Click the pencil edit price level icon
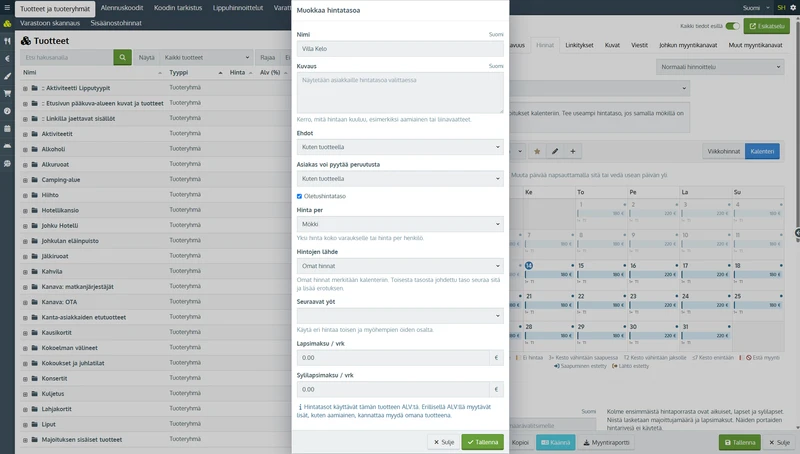The image size is (800, 454). (x=555, y=152)
